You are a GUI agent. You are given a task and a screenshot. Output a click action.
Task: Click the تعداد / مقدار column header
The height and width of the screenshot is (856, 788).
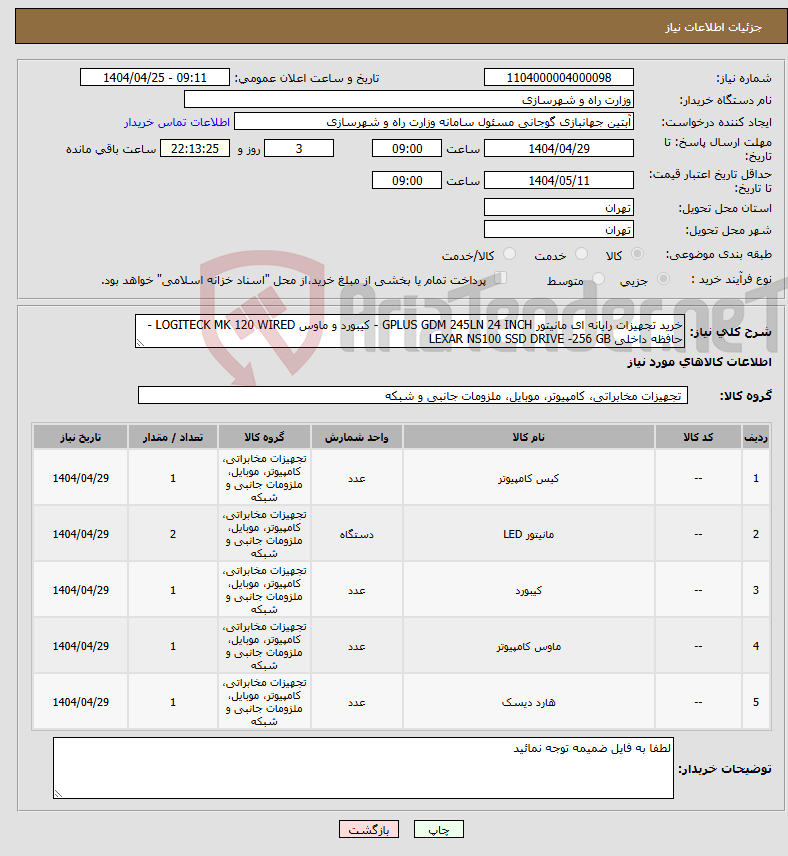(x=173, y=437)
